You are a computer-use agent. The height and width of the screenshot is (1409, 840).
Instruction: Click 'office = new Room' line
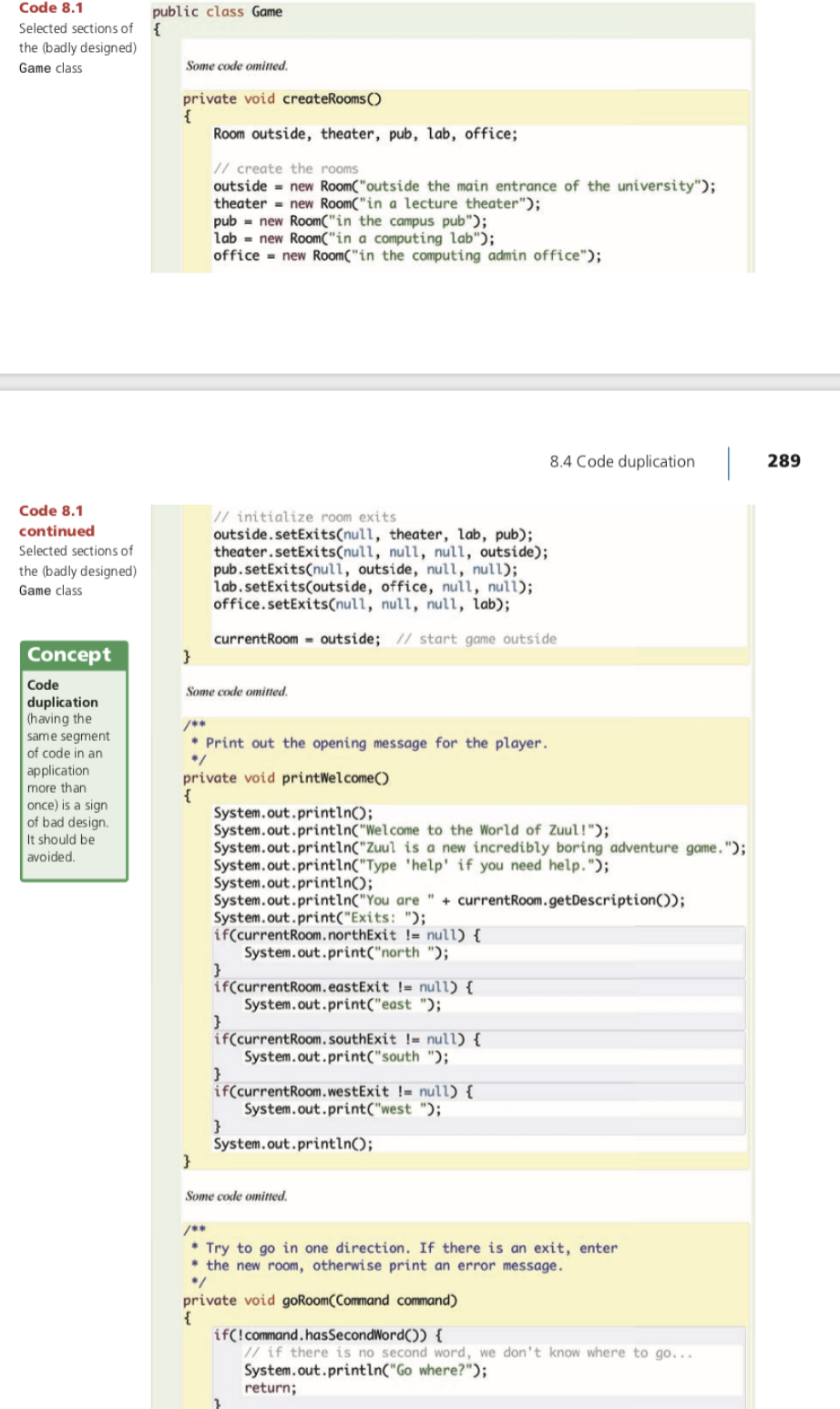pyautogui.click(x=407, y=255)
